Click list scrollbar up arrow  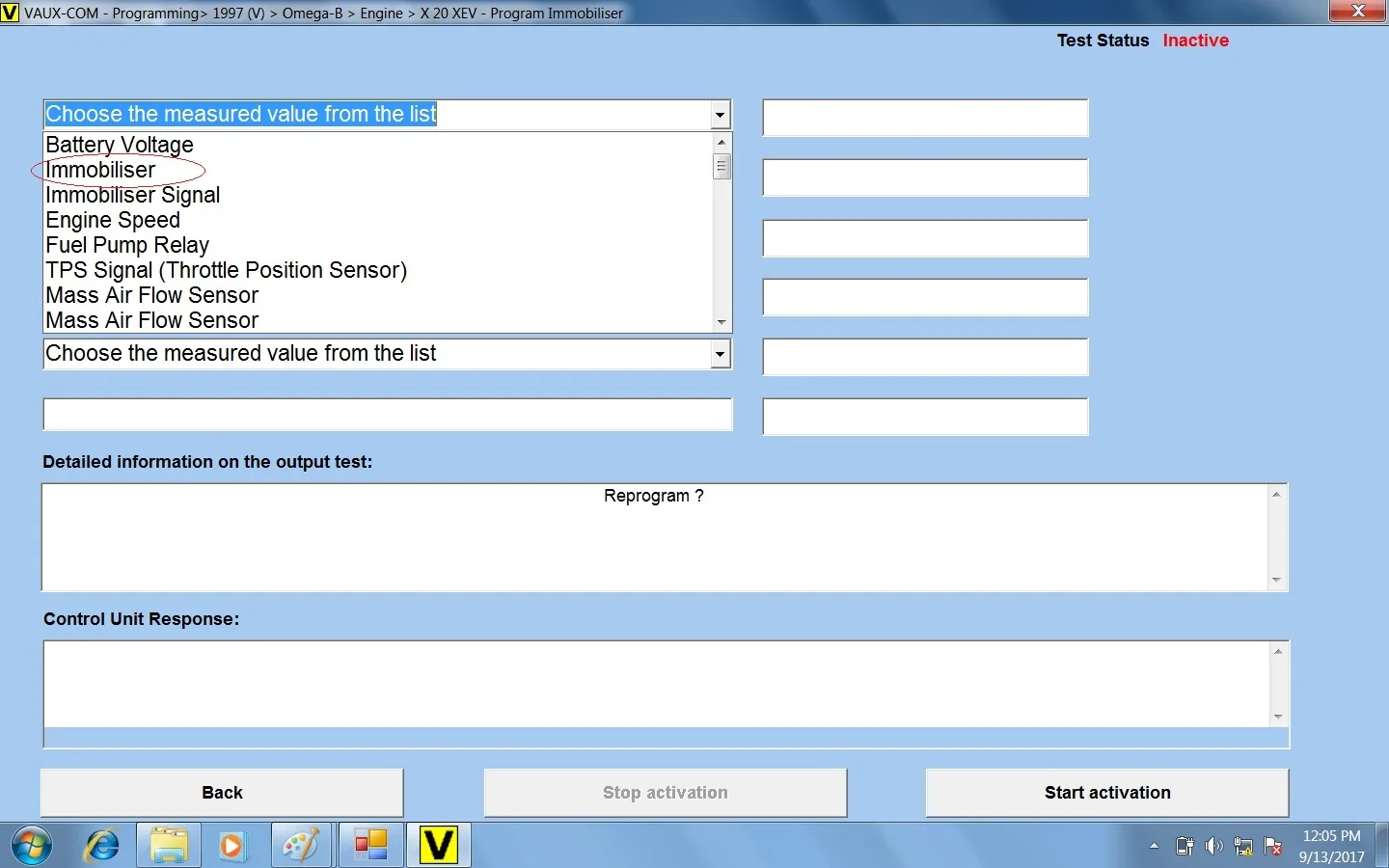pos(722,143)
